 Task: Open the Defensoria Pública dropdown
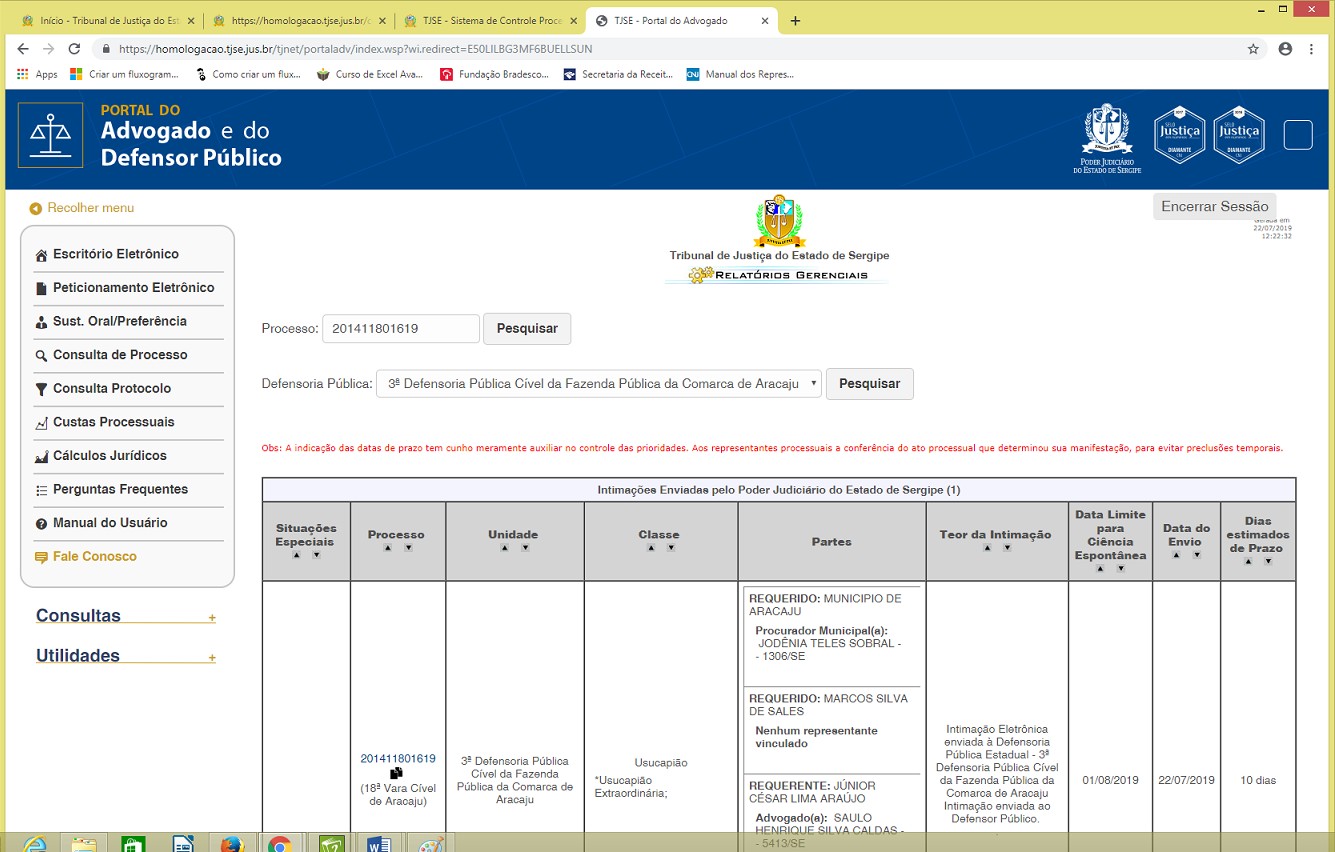pyautogui.click(x=599, y=384)
